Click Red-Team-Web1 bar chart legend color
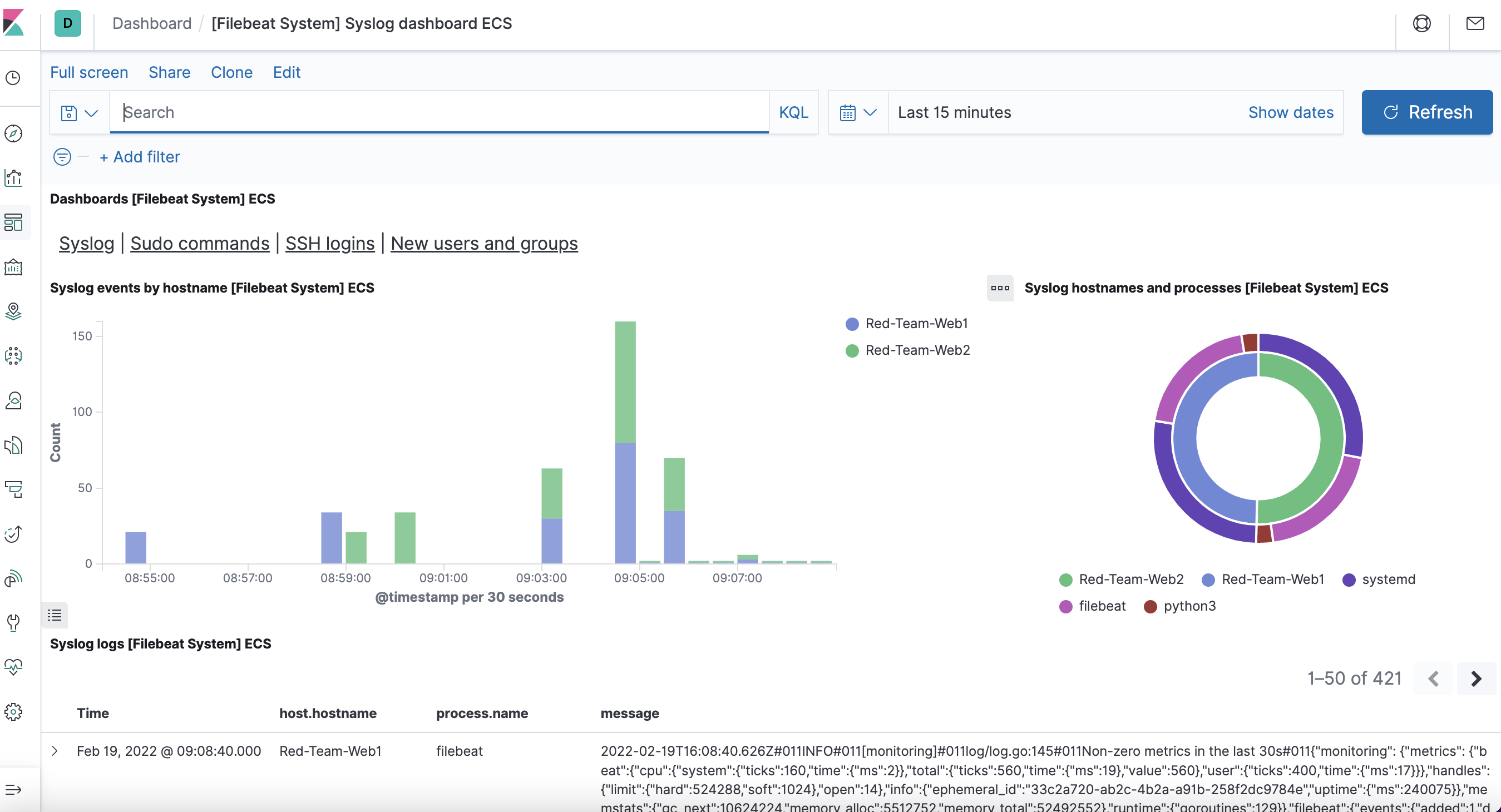 (x=852, y=324)
